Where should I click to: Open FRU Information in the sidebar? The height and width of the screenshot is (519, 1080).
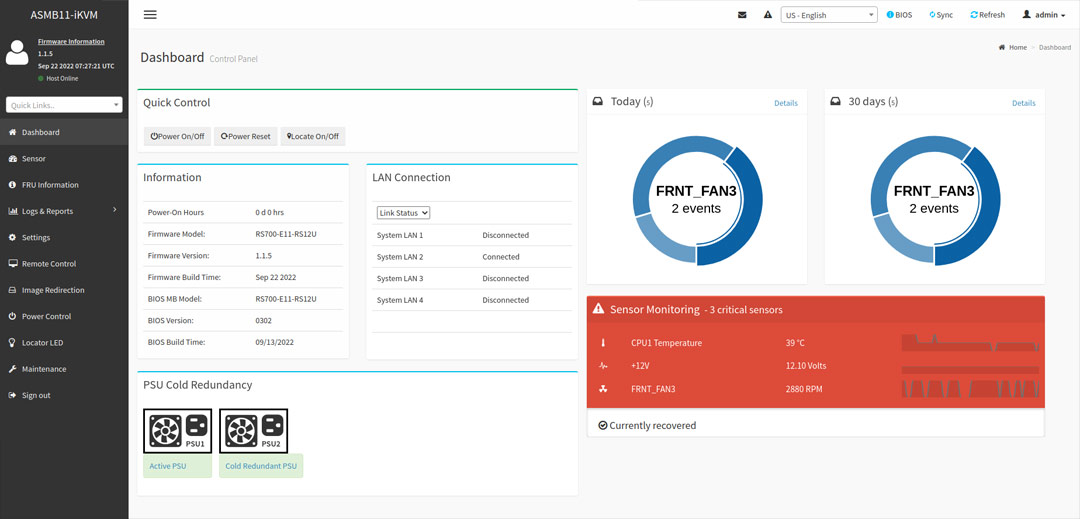pos(64,184)
